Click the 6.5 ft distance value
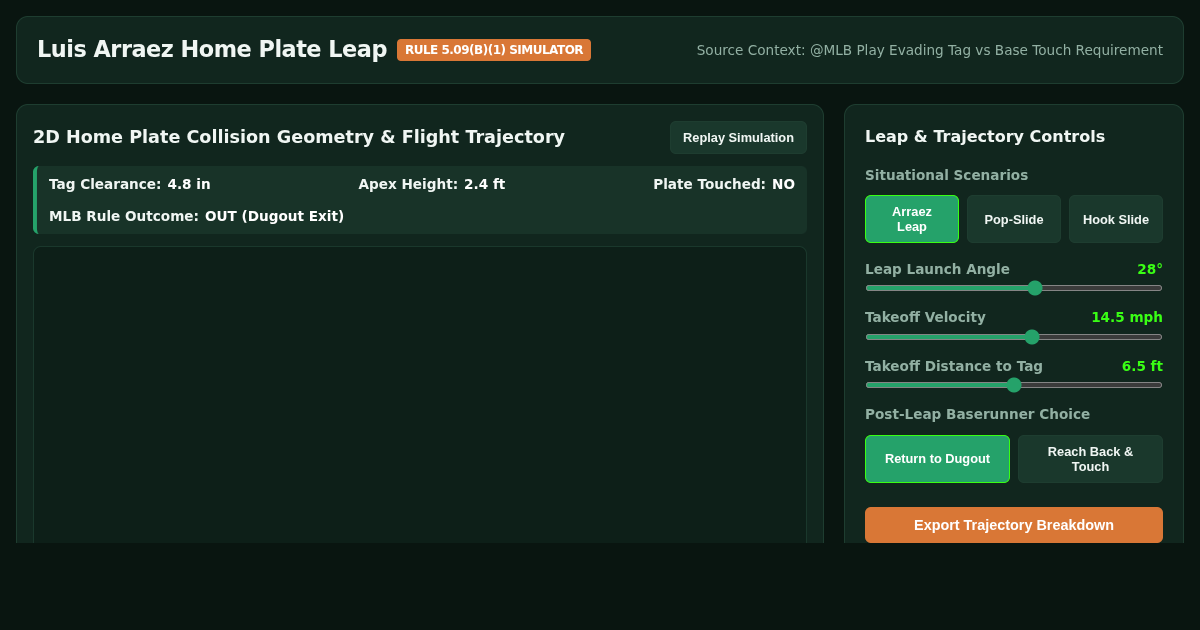 coord(1142,366)
